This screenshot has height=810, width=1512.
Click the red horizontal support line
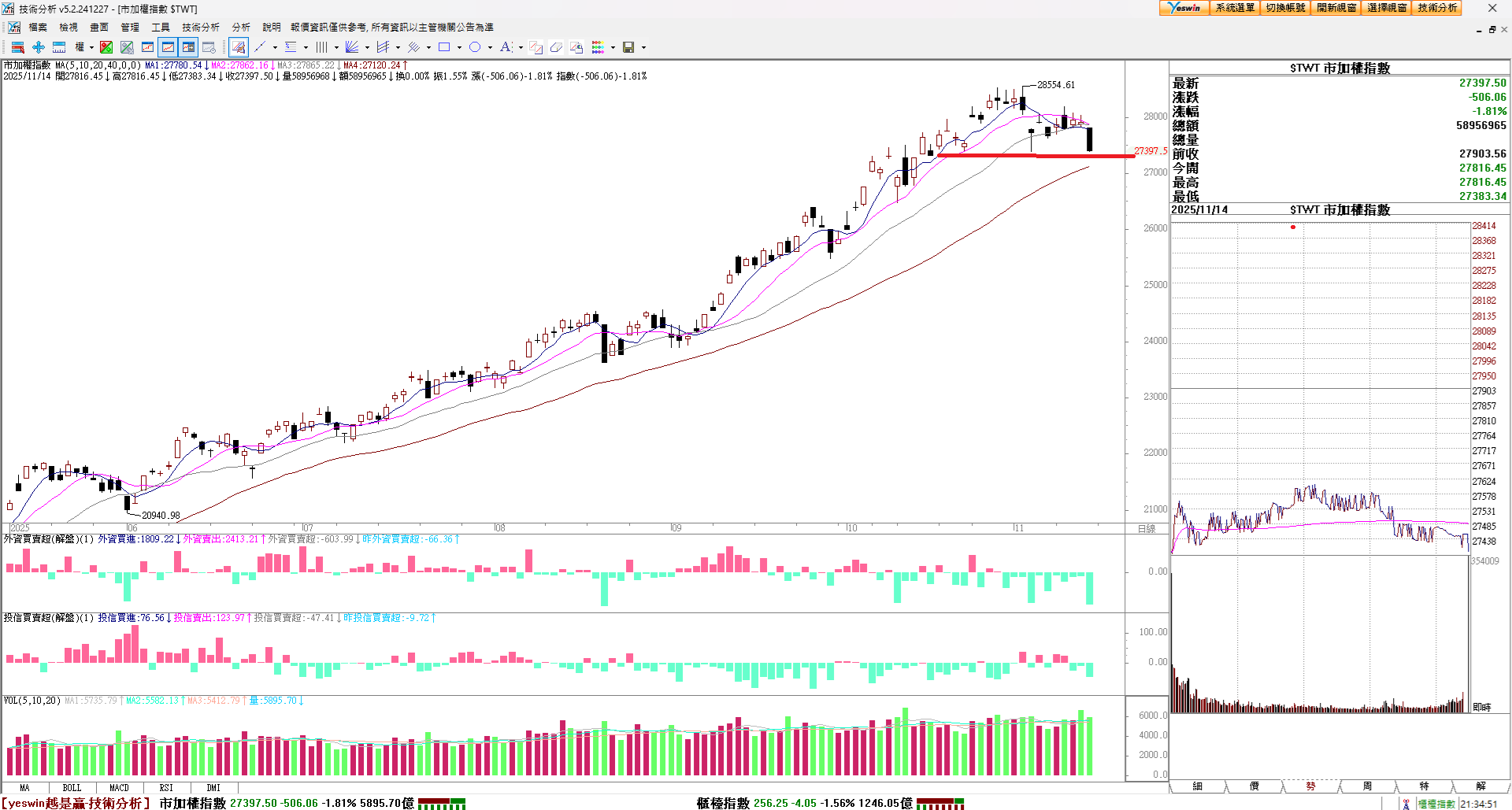pos(1024,156)
